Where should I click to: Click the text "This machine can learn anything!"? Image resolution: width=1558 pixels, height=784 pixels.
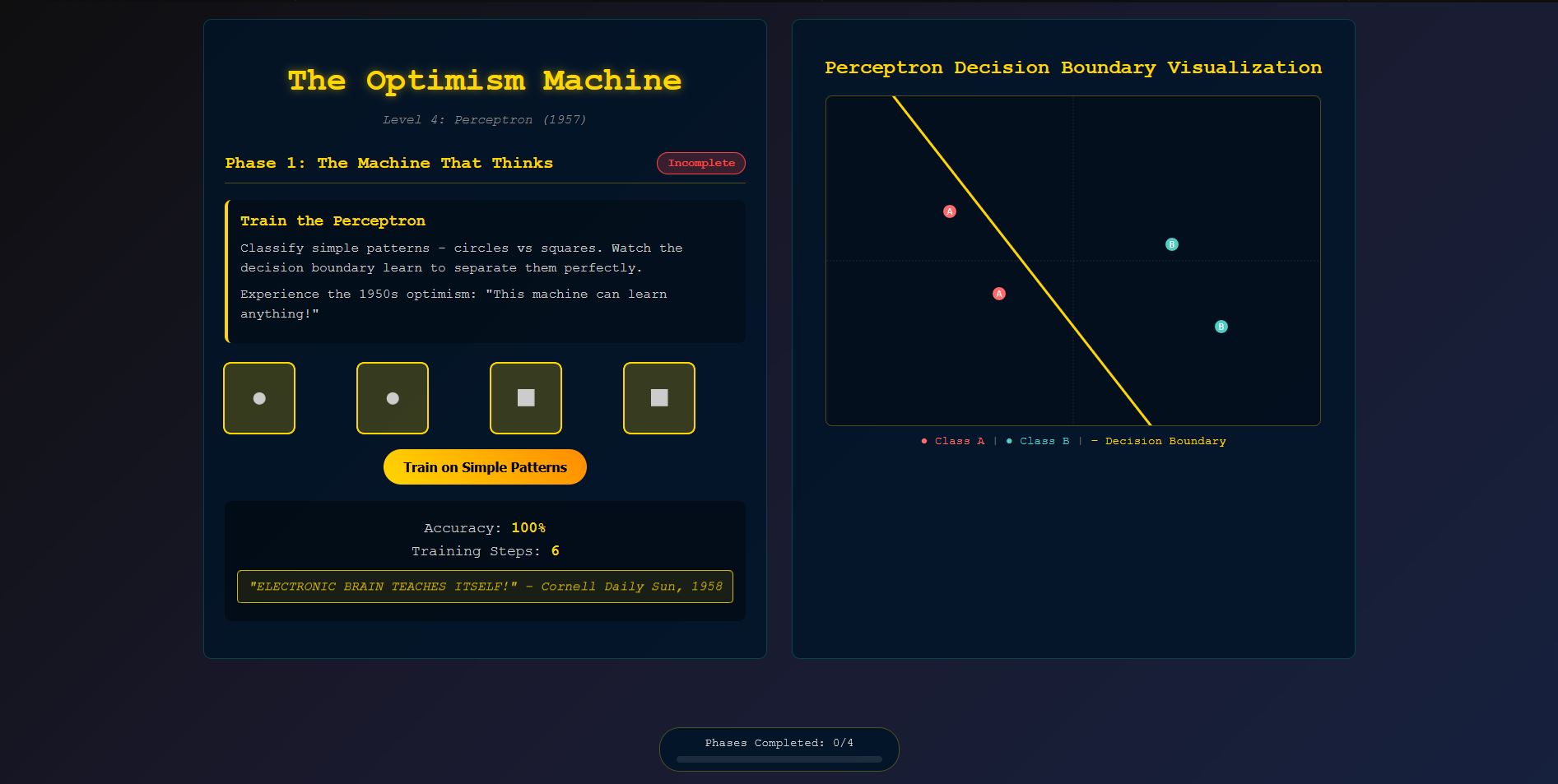(x=453, y=304)
